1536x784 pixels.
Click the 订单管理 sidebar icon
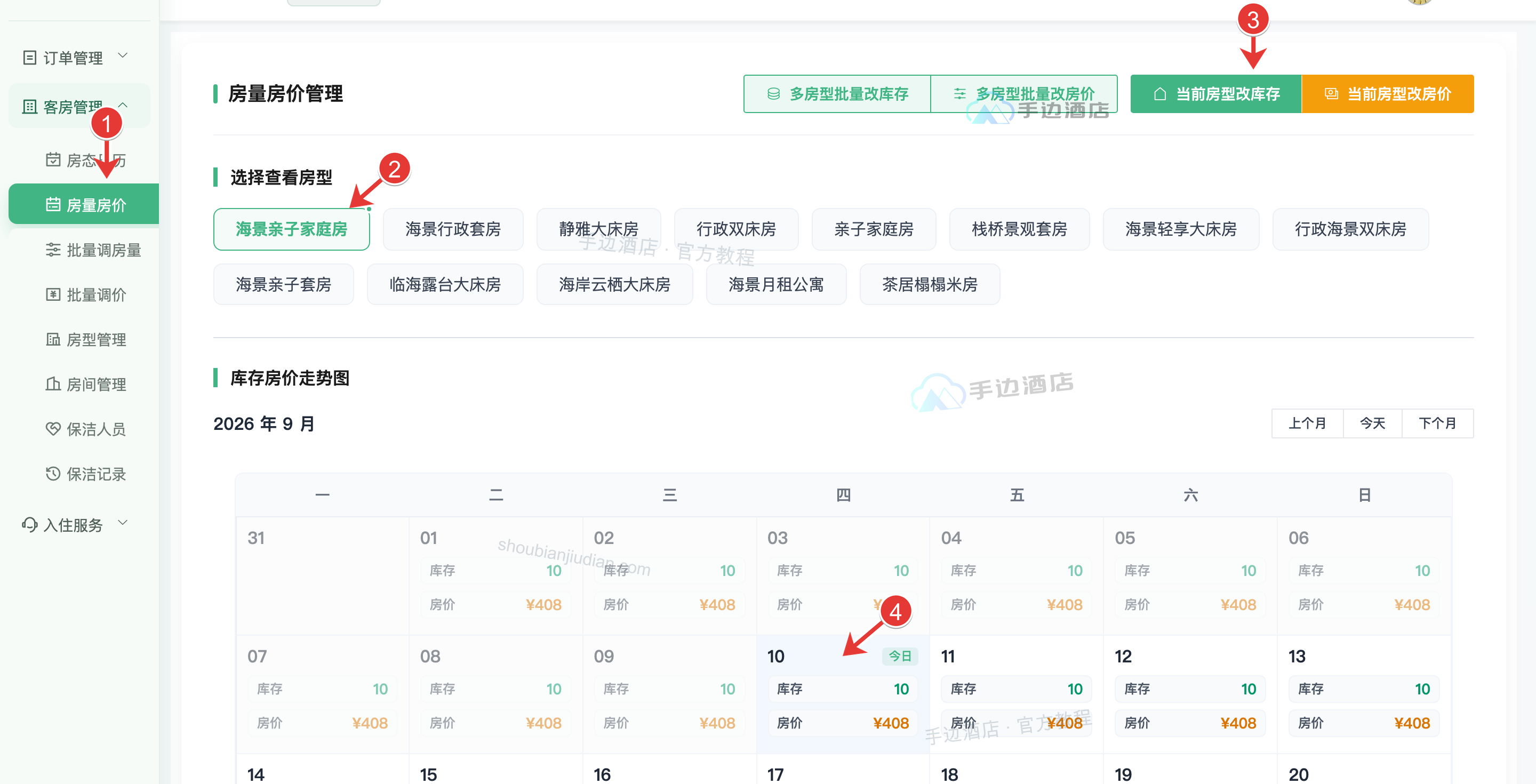pyautogui.click(x=29, y=58)
